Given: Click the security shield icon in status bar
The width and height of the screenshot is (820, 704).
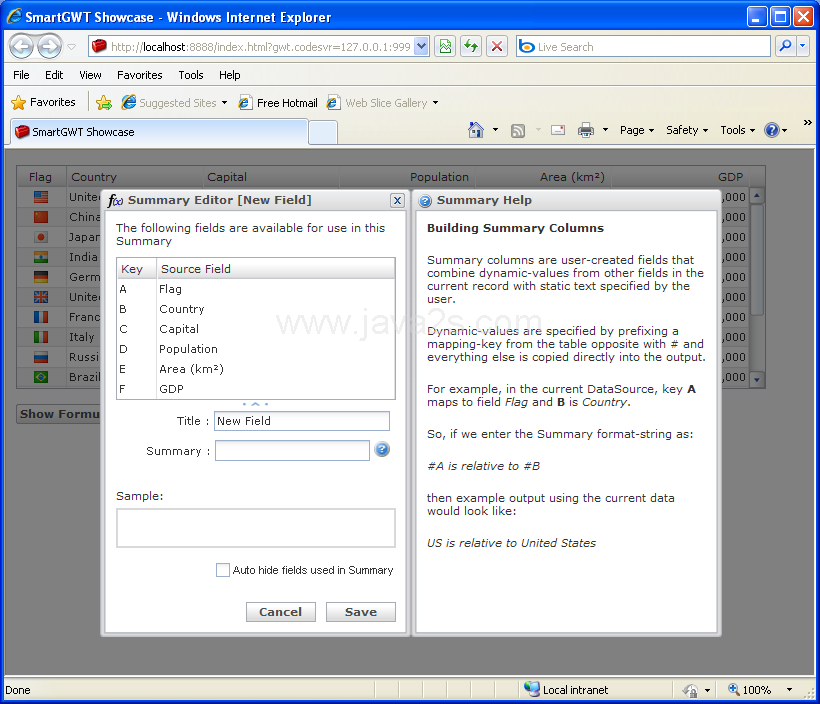Looking at the screenshot, I should pos(690,690).
